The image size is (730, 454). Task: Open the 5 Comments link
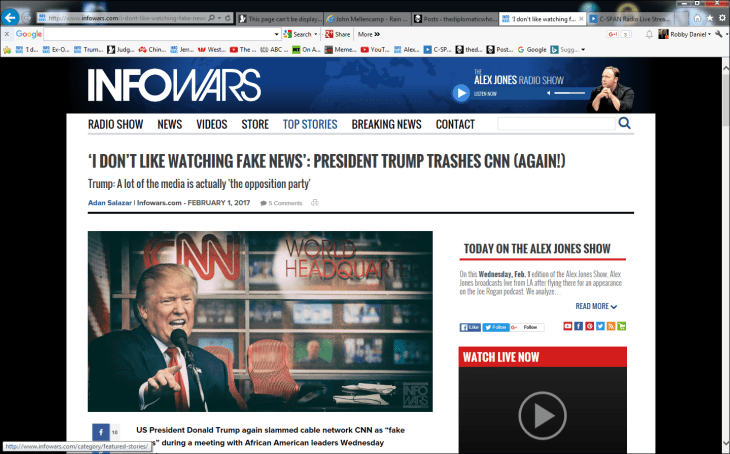point(282,203)
